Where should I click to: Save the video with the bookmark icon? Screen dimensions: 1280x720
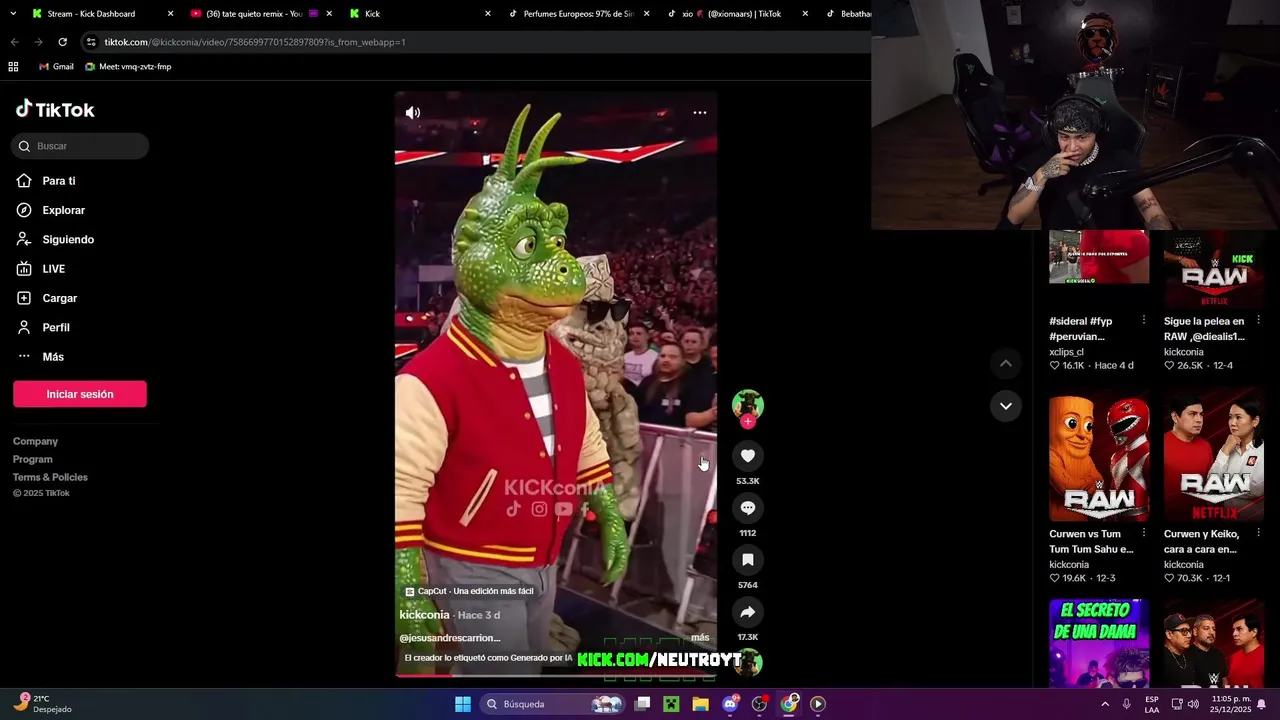[747, 560]
